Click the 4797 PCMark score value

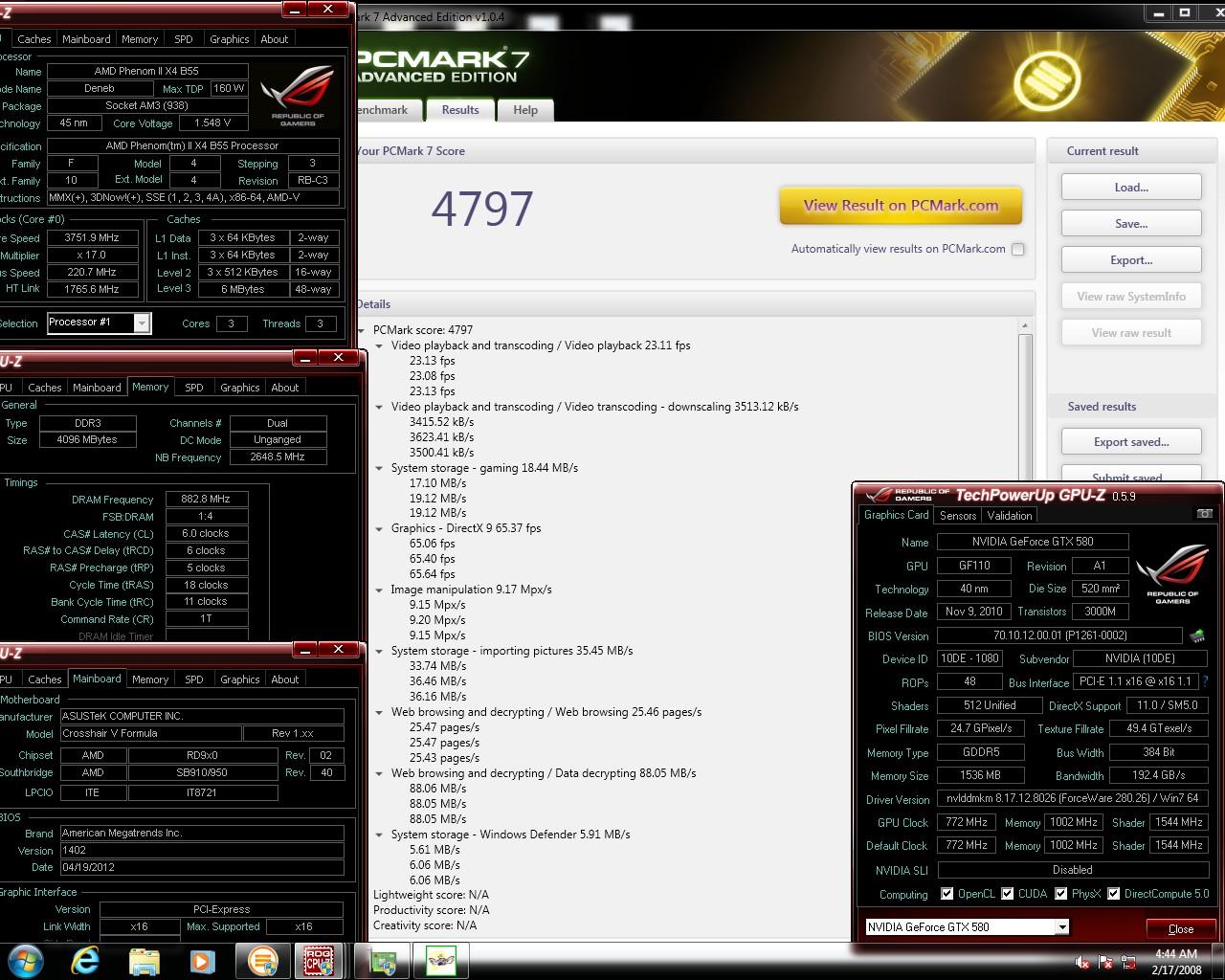(482, 209)
